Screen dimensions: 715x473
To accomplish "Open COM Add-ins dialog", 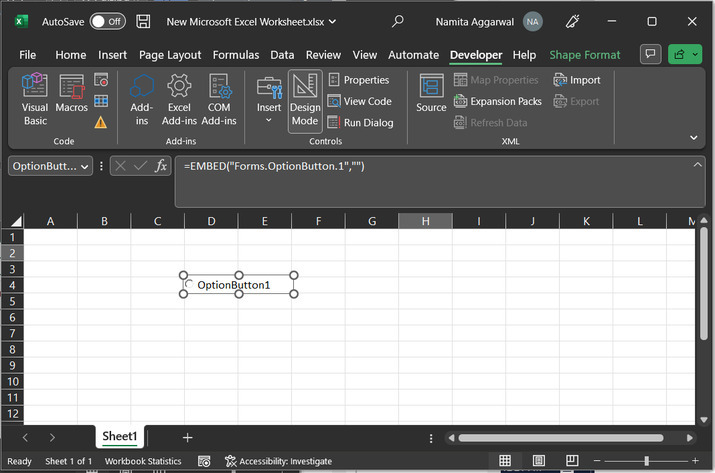I will point(219,100).
